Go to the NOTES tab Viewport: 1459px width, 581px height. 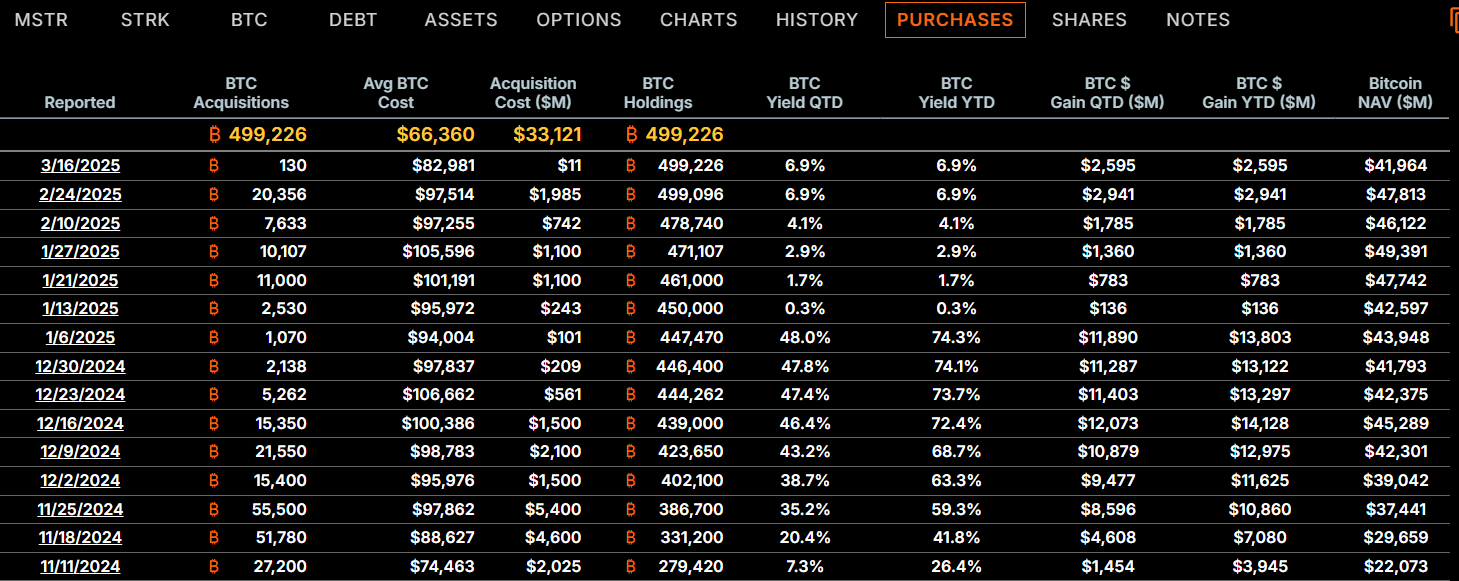point(1198,20)
